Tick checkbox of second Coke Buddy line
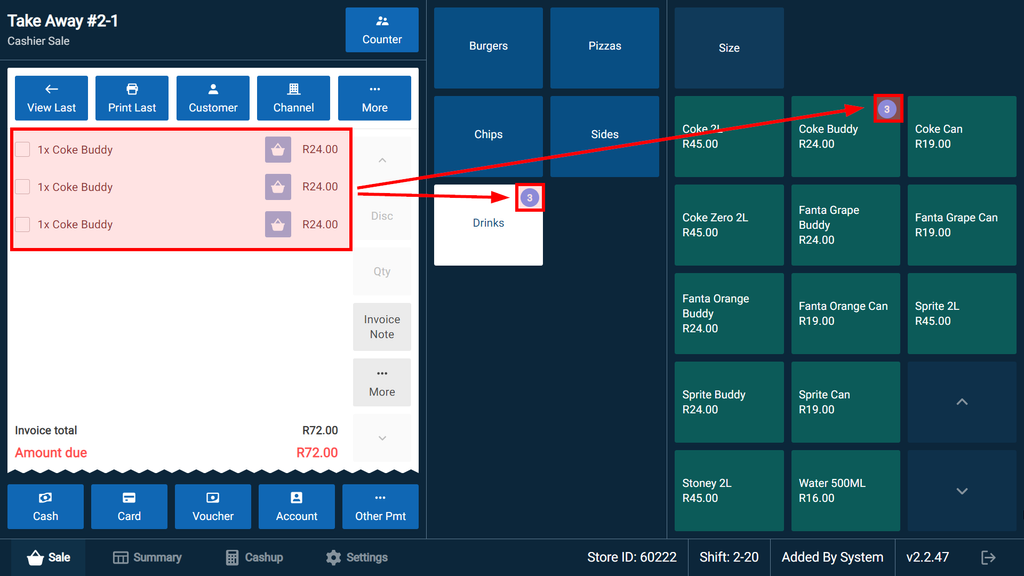Image resolution: width=1024 pixels, height=576 pixels. pos(23,187)
